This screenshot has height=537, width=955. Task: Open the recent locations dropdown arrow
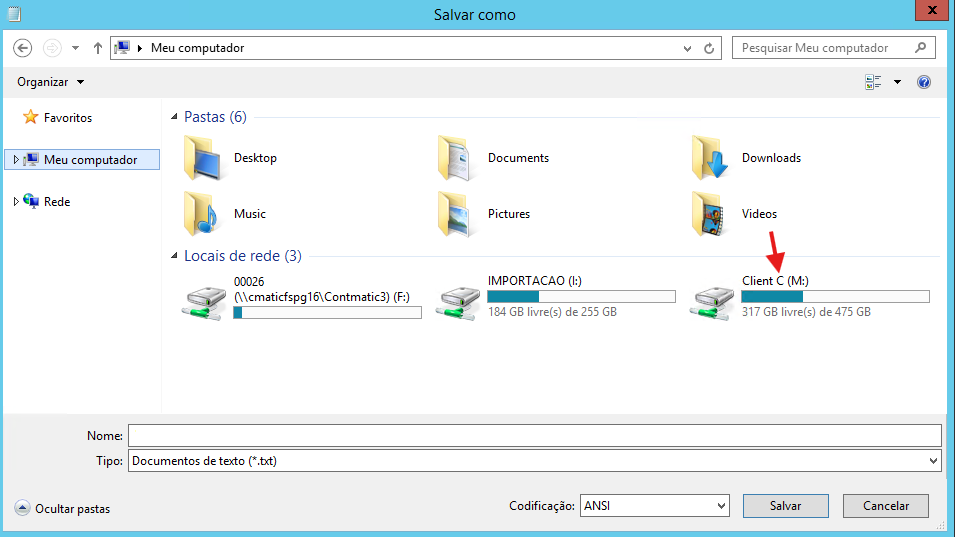point(76,48)
